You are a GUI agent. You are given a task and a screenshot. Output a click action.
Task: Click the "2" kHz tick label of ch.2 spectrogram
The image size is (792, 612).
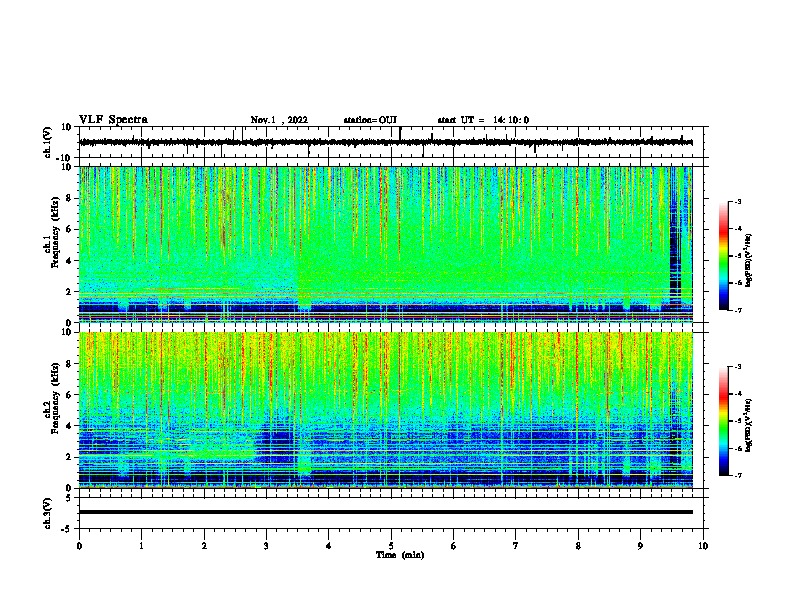(x=69, y=457)
